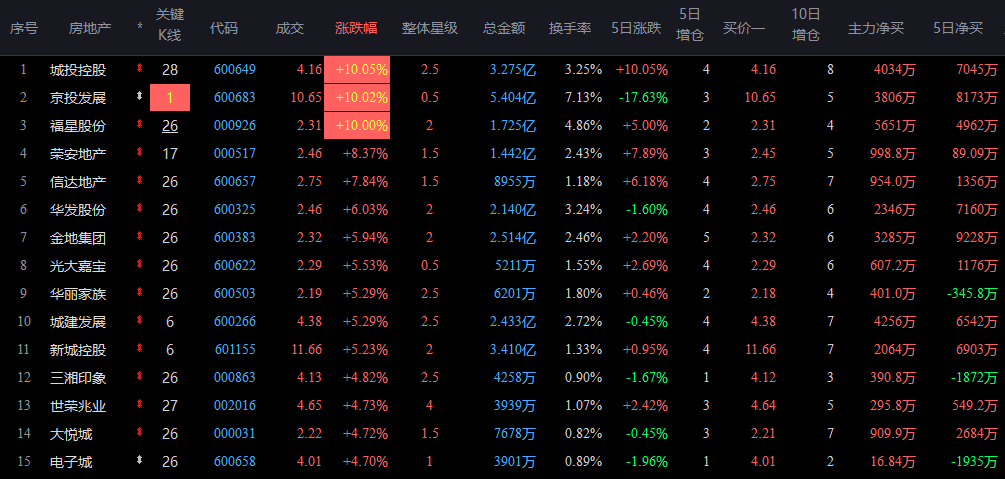Sort by the 总金额 column header

[504, 28]
